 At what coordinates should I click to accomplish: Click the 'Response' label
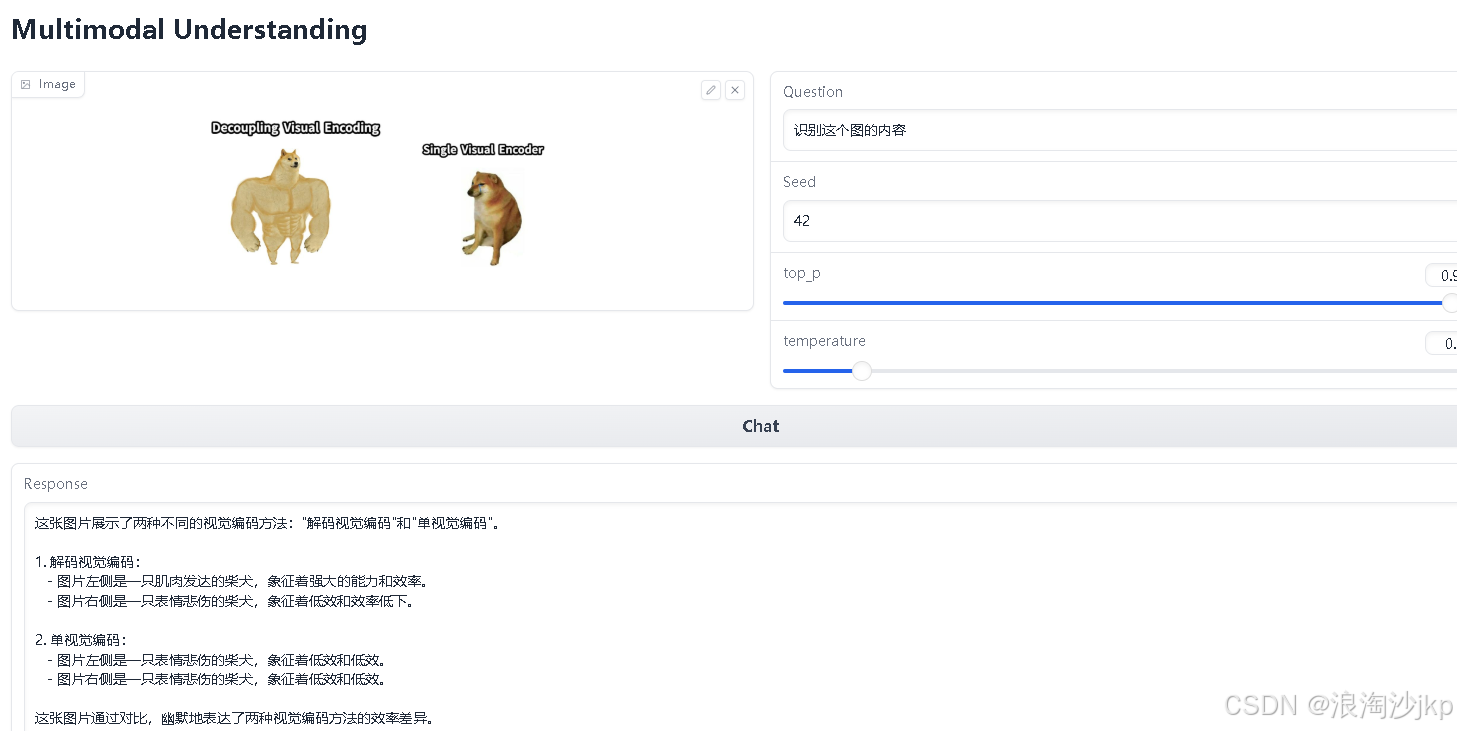56,484
